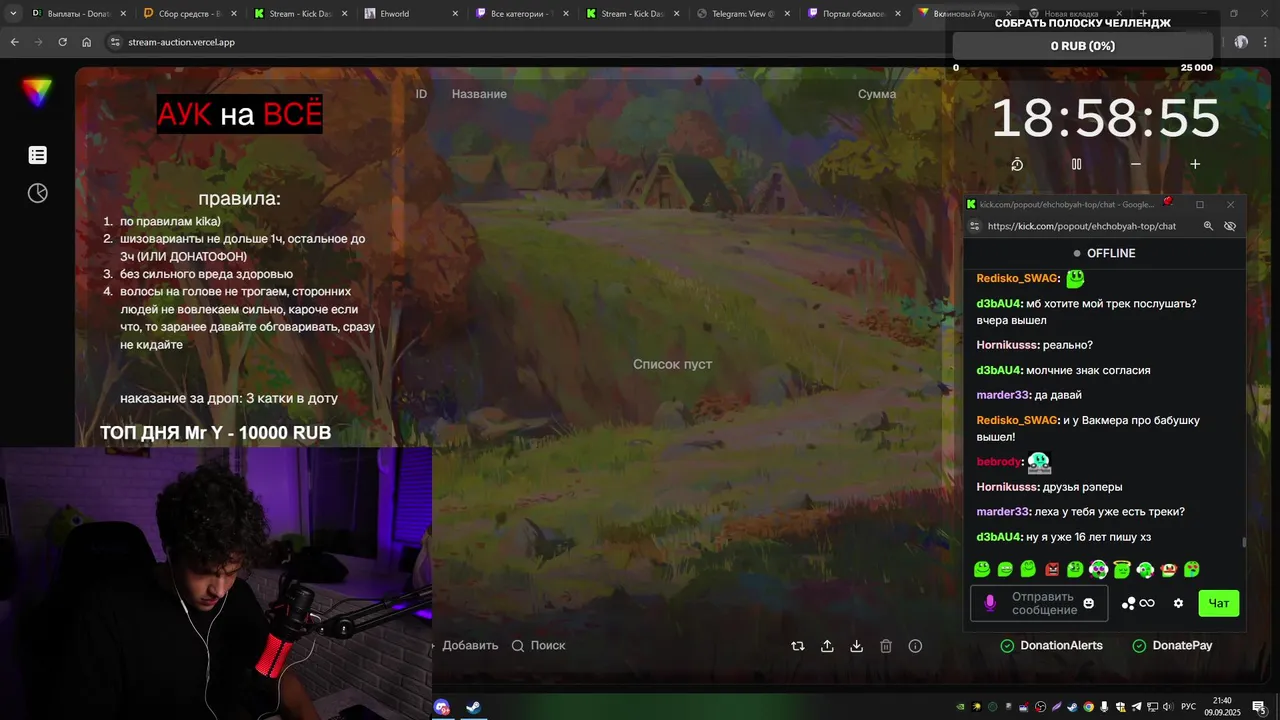Image resolution: width=1280 pixels, height=720 pixels.
Task: Click the chat scrollbar thumb
Action: pyautogui.click(x=1244, y=543)
